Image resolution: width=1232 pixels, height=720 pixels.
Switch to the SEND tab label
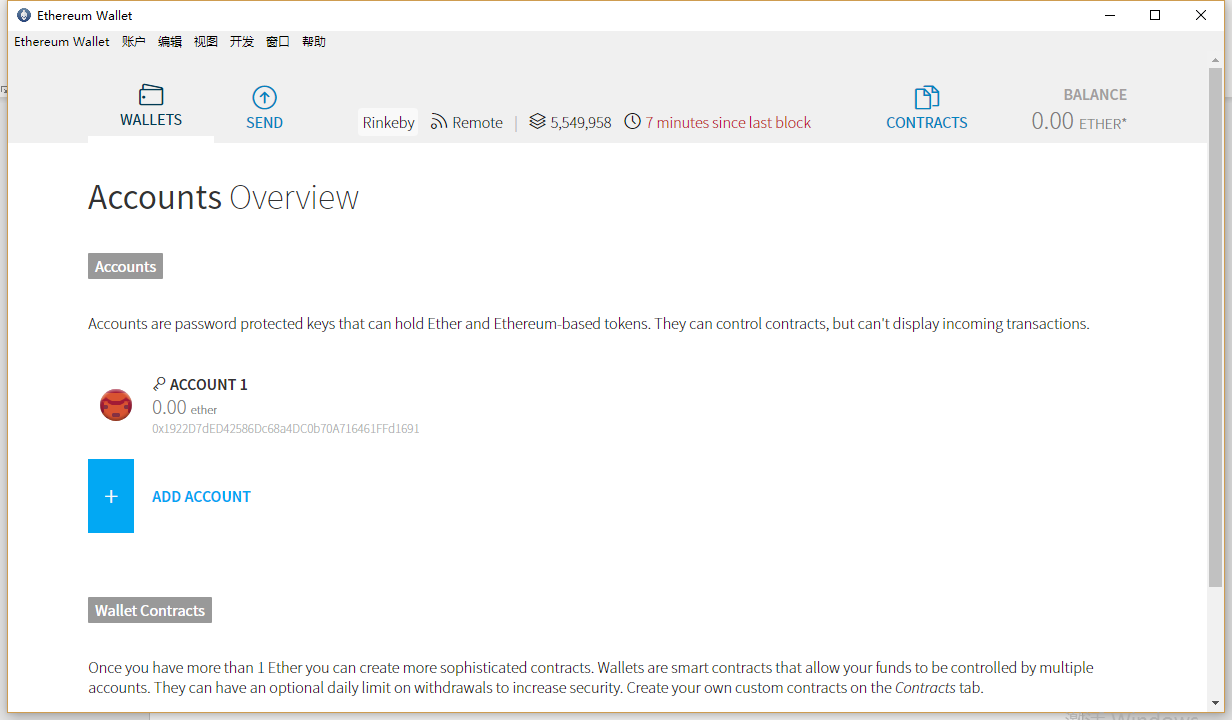pos(265,123)
